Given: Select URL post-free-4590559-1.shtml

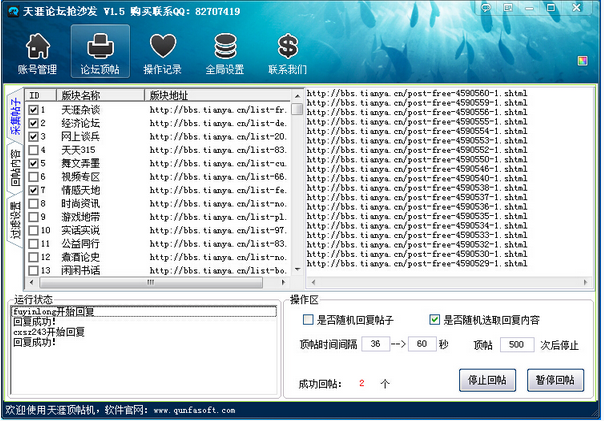Looking at the screenshot, I should (x=417, y=102).
